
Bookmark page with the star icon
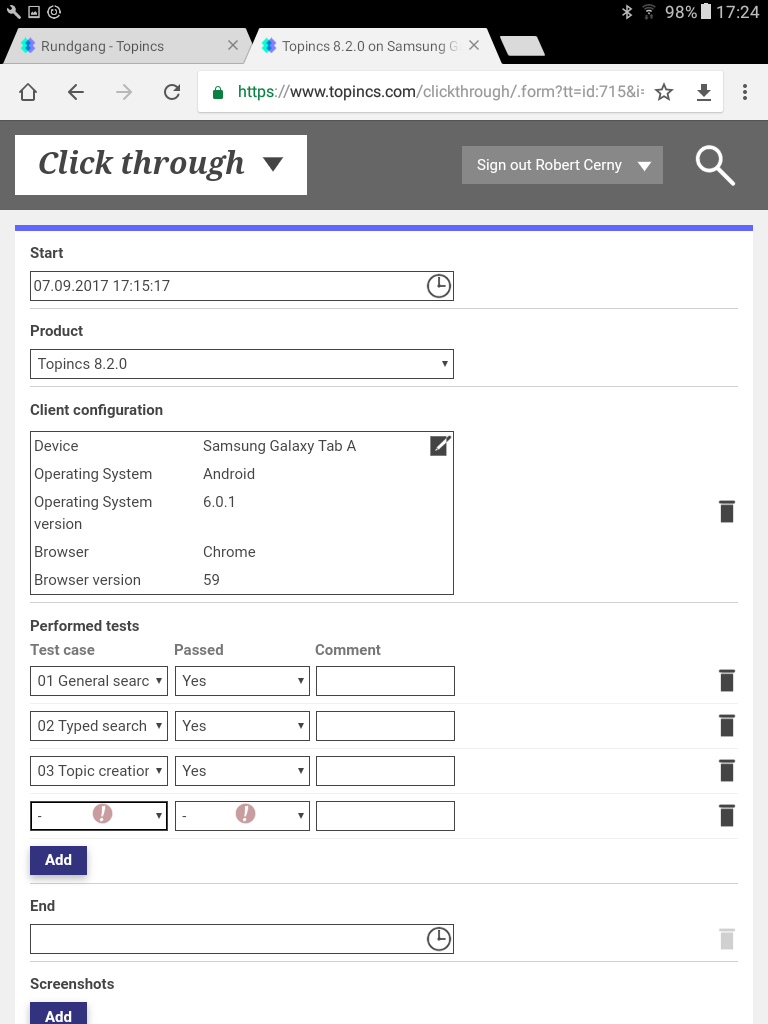point(664,92)
